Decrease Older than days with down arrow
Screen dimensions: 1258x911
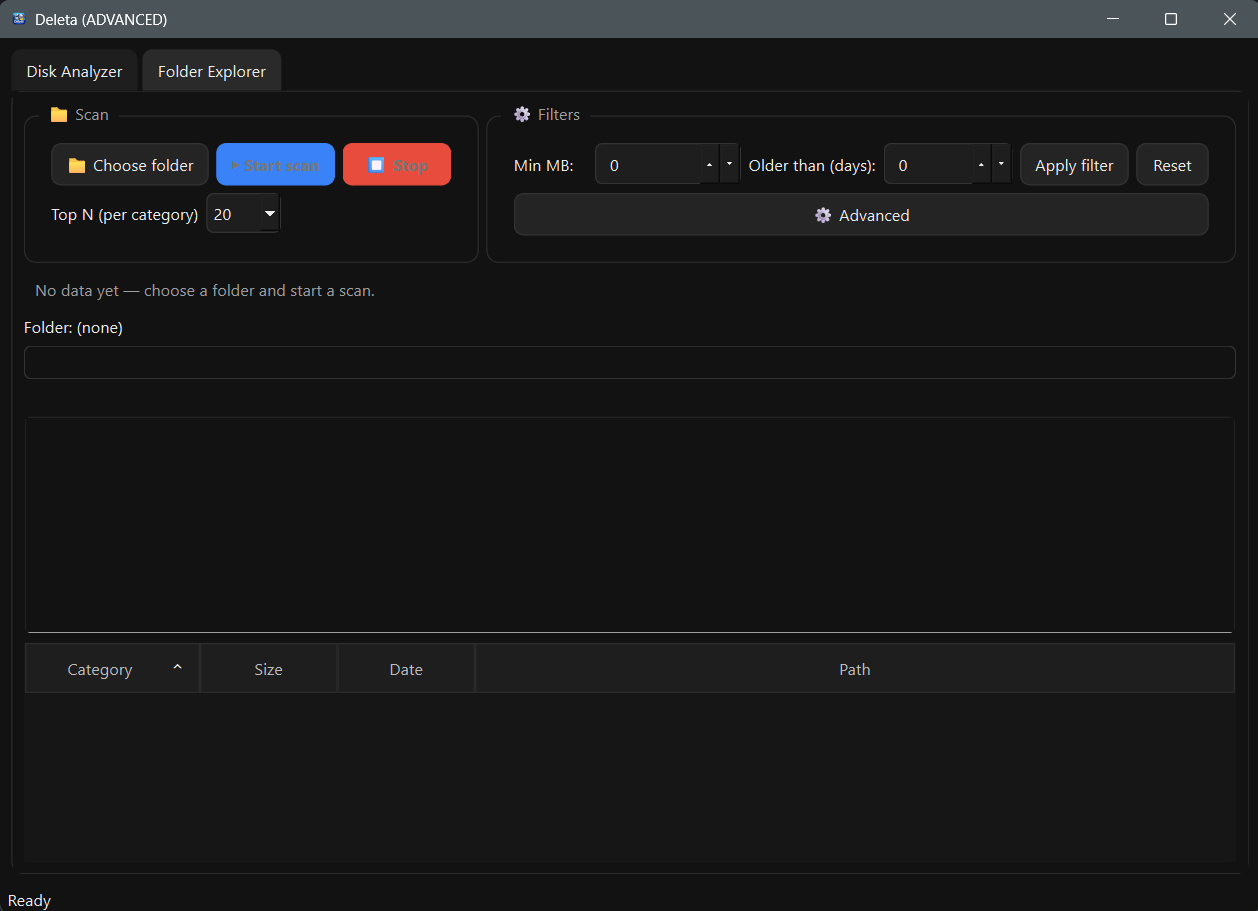[1001, 164]
